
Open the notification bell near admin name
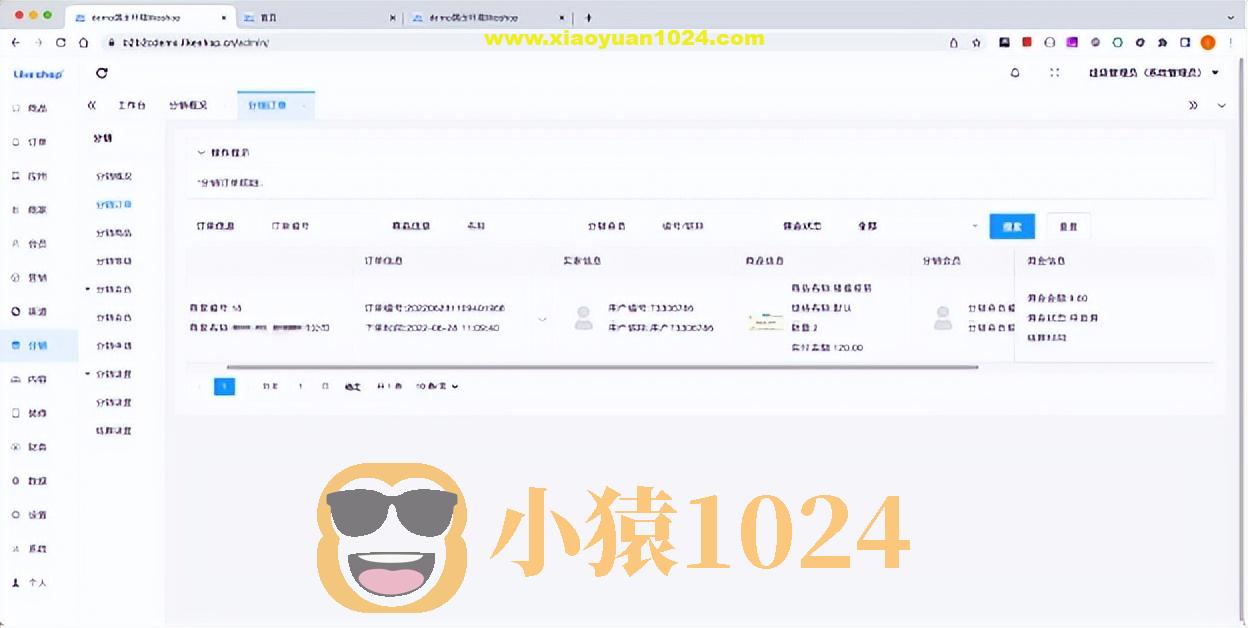click(1015, 73)
